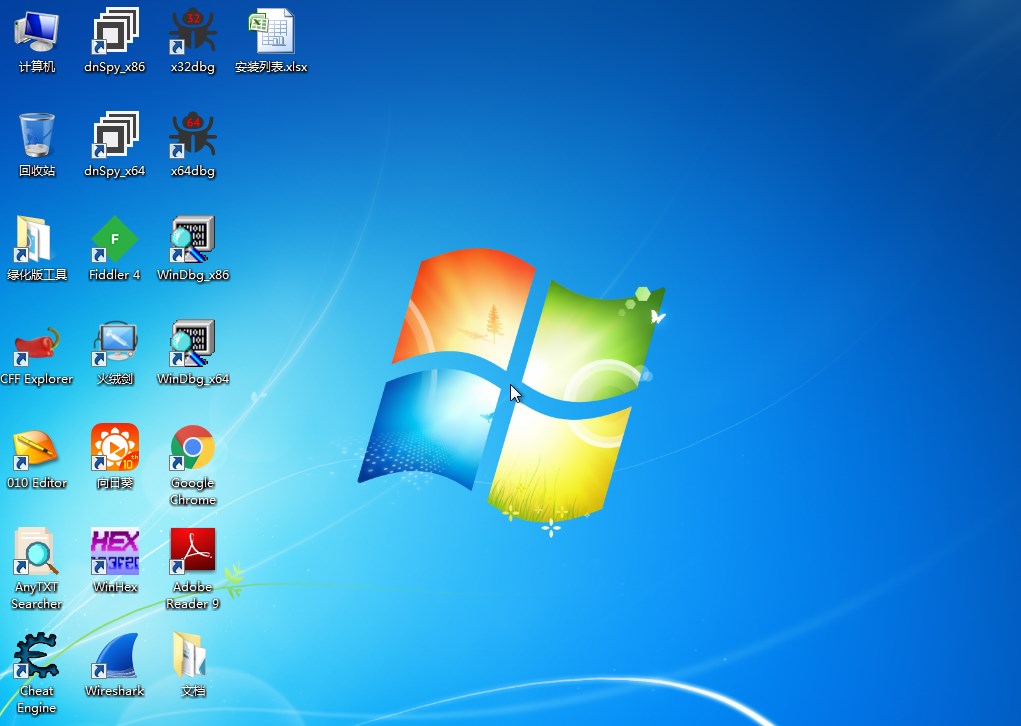
Task: Select the Wireshark shark fin icon
Action: (x=115, y=656)
